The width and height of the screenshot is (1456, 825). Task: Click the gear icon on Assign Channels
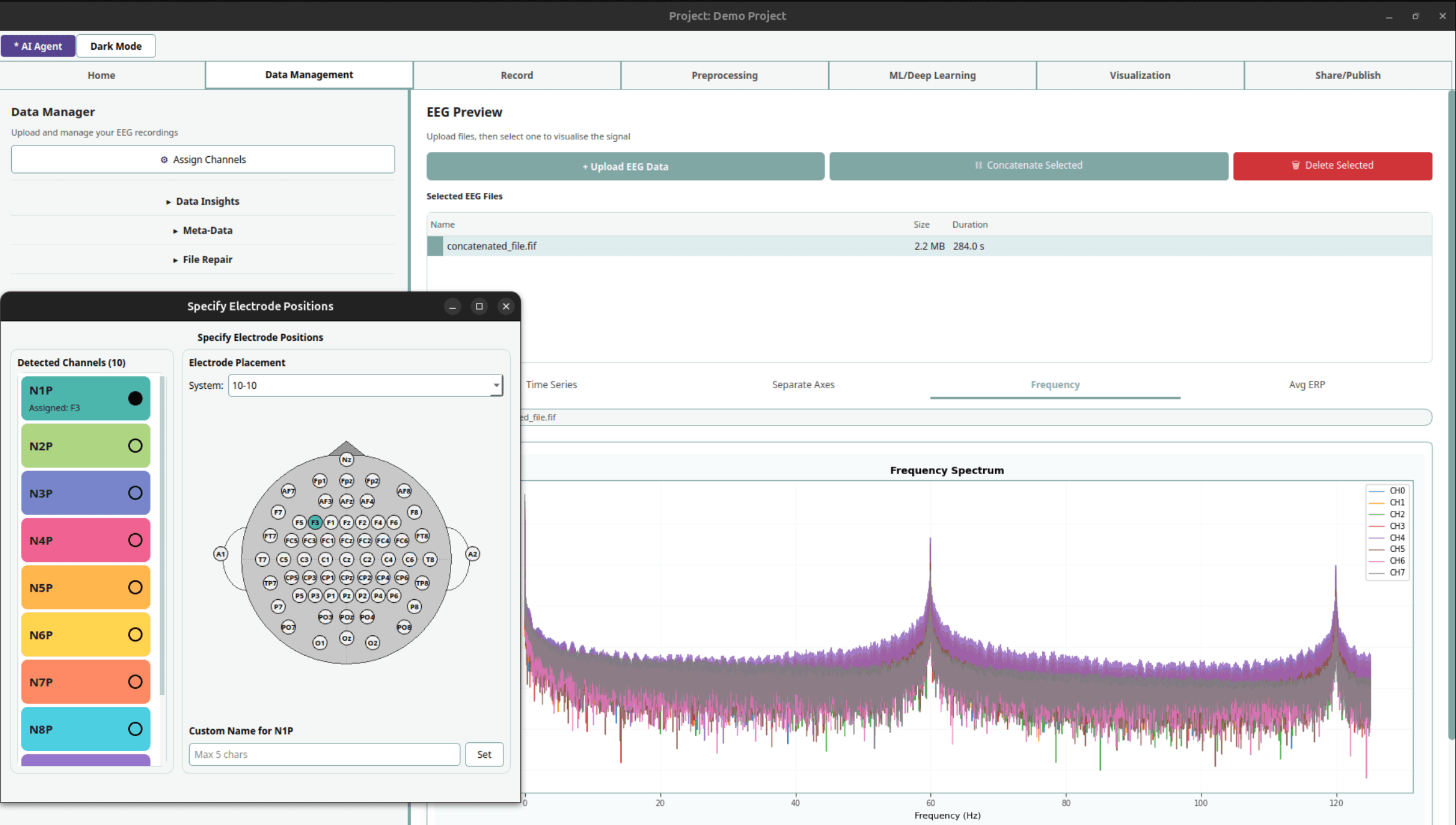click(x=164, y=160)
